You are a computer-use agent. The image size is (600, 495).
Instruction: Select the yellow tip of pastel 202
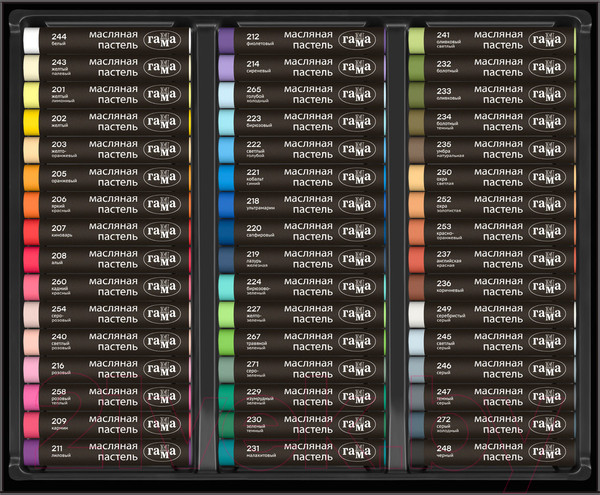pos(30,122)
